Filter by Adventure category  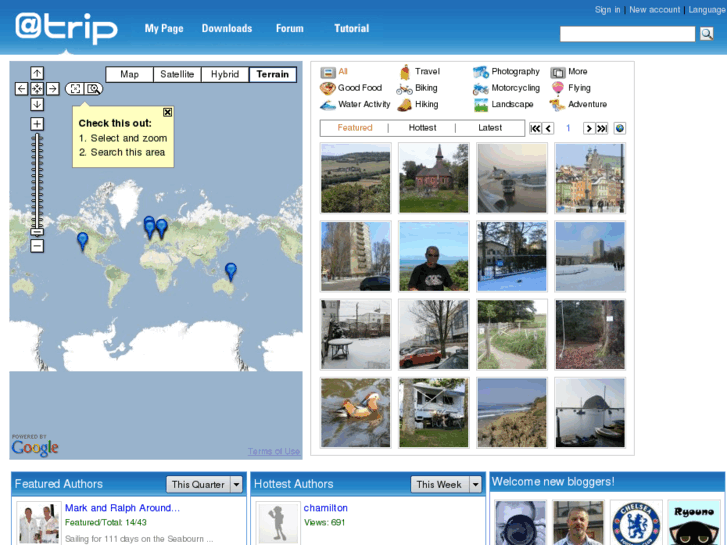[578, 104]
